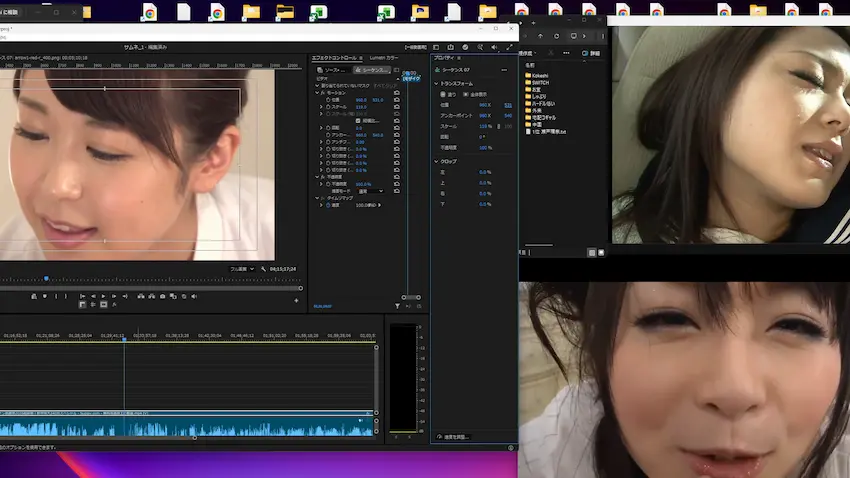This screenshot has width=850, height=478.
Task: Select the Source clip tab in Effect Controls
Action: click(334, 70)
